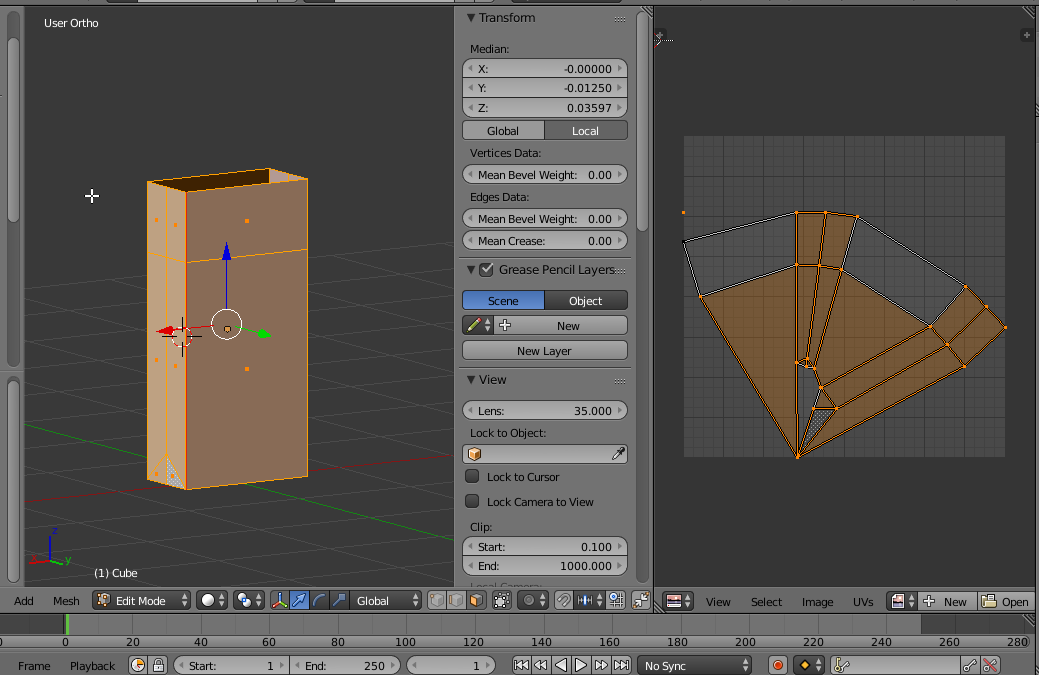1039x675 pixels.
Task: Select Scene grease pencil source
Action: (503, 301)
